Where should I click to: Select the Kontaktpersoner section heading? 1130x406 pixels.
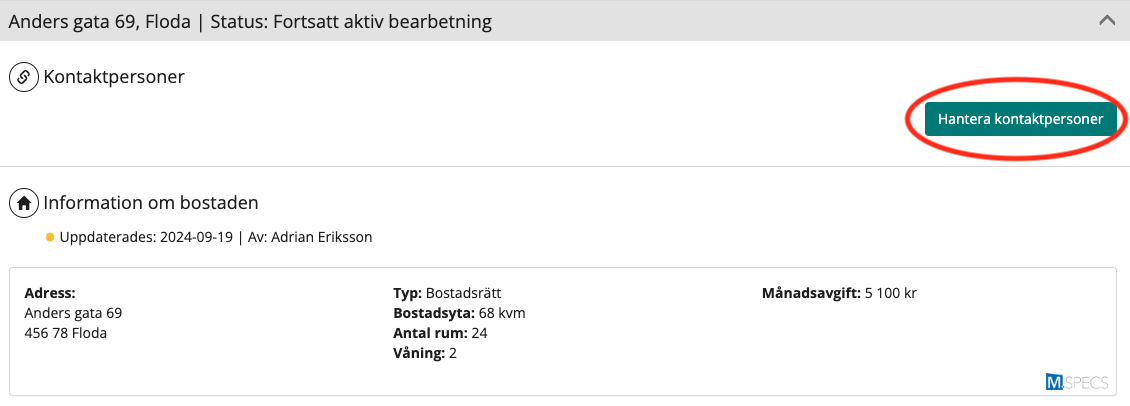coord(114,77)
